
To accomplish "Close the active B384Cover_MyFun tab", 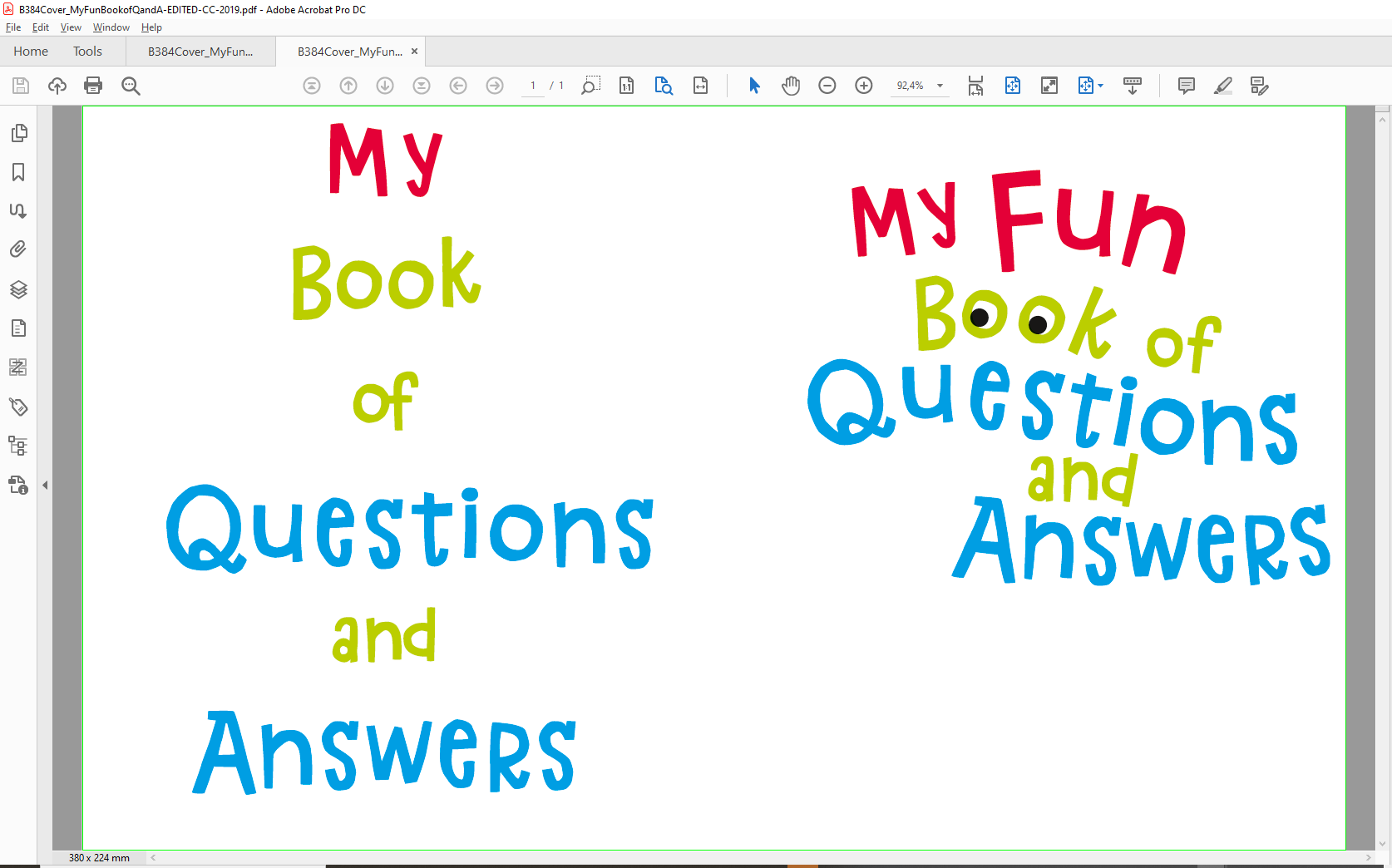I will (x=414, y=52).
